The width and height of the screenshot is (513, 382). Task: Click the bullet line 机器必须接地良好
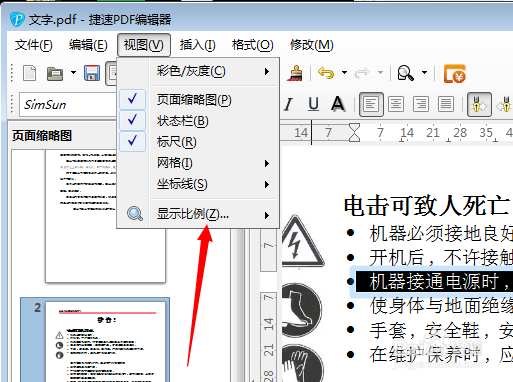(441, 234)
